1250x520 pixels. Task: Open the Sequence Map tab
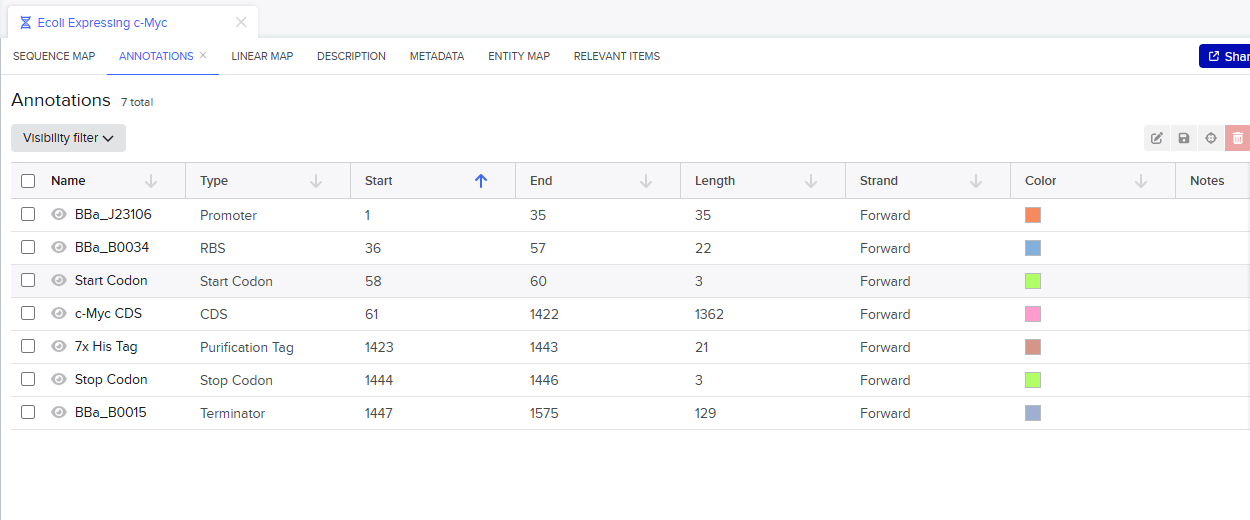tap(54, 56)
